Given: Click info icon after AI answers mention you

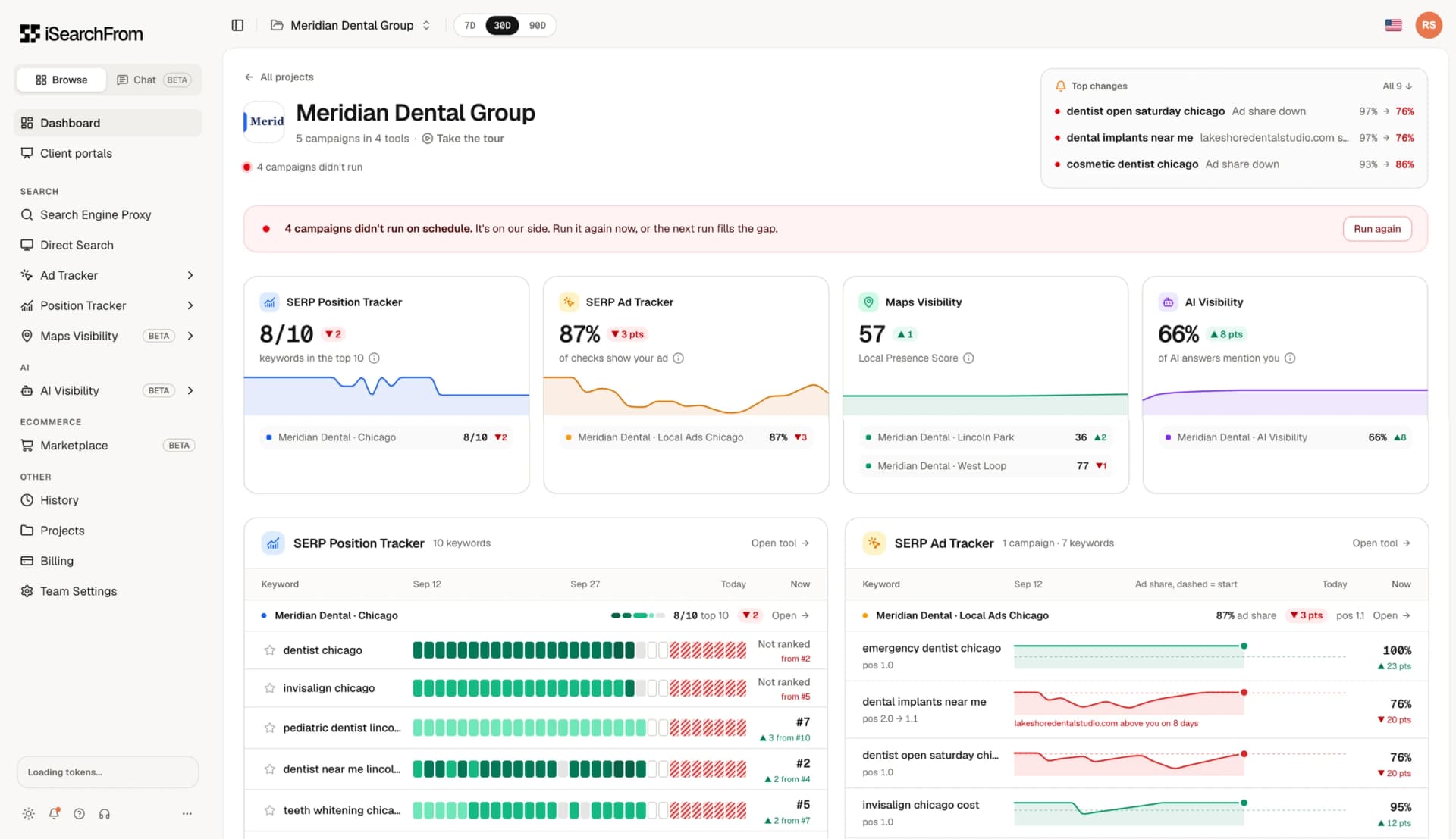Looking at the screenshot, I should [1290, 358].
